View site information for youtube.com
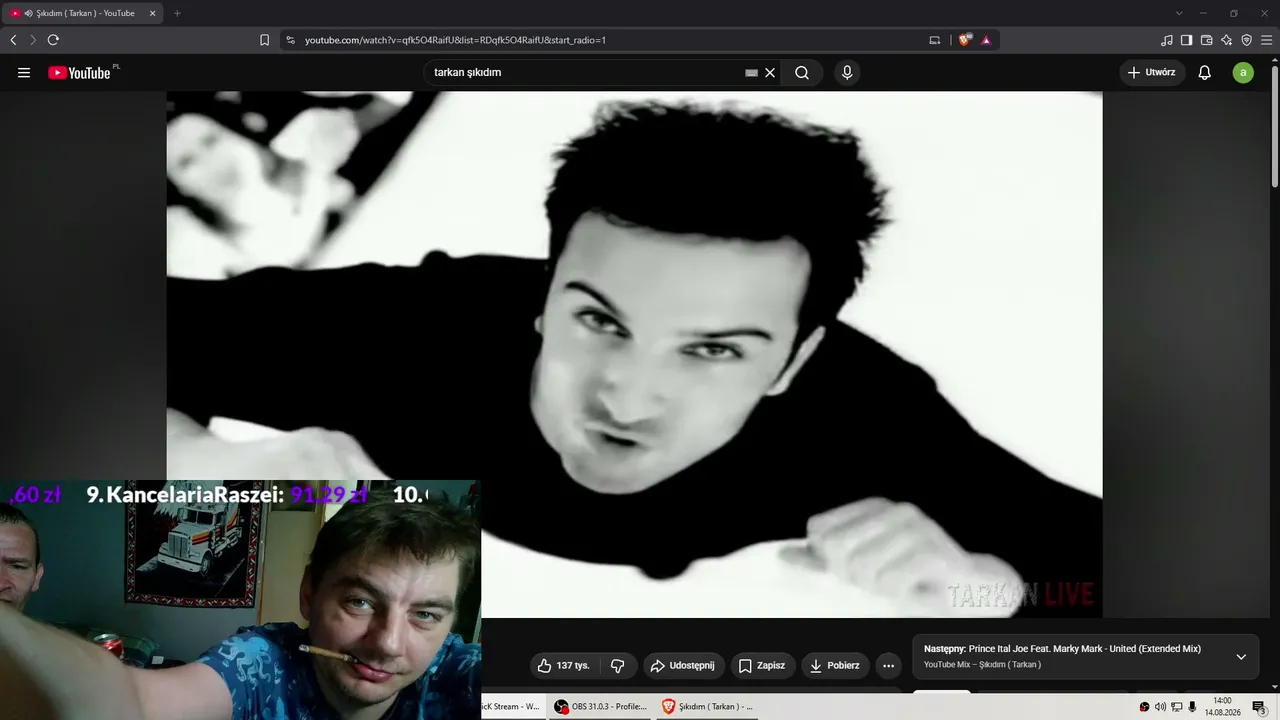Image resolution: width=1280 pixels, height=720 pixels. click(x=290, y=40)
